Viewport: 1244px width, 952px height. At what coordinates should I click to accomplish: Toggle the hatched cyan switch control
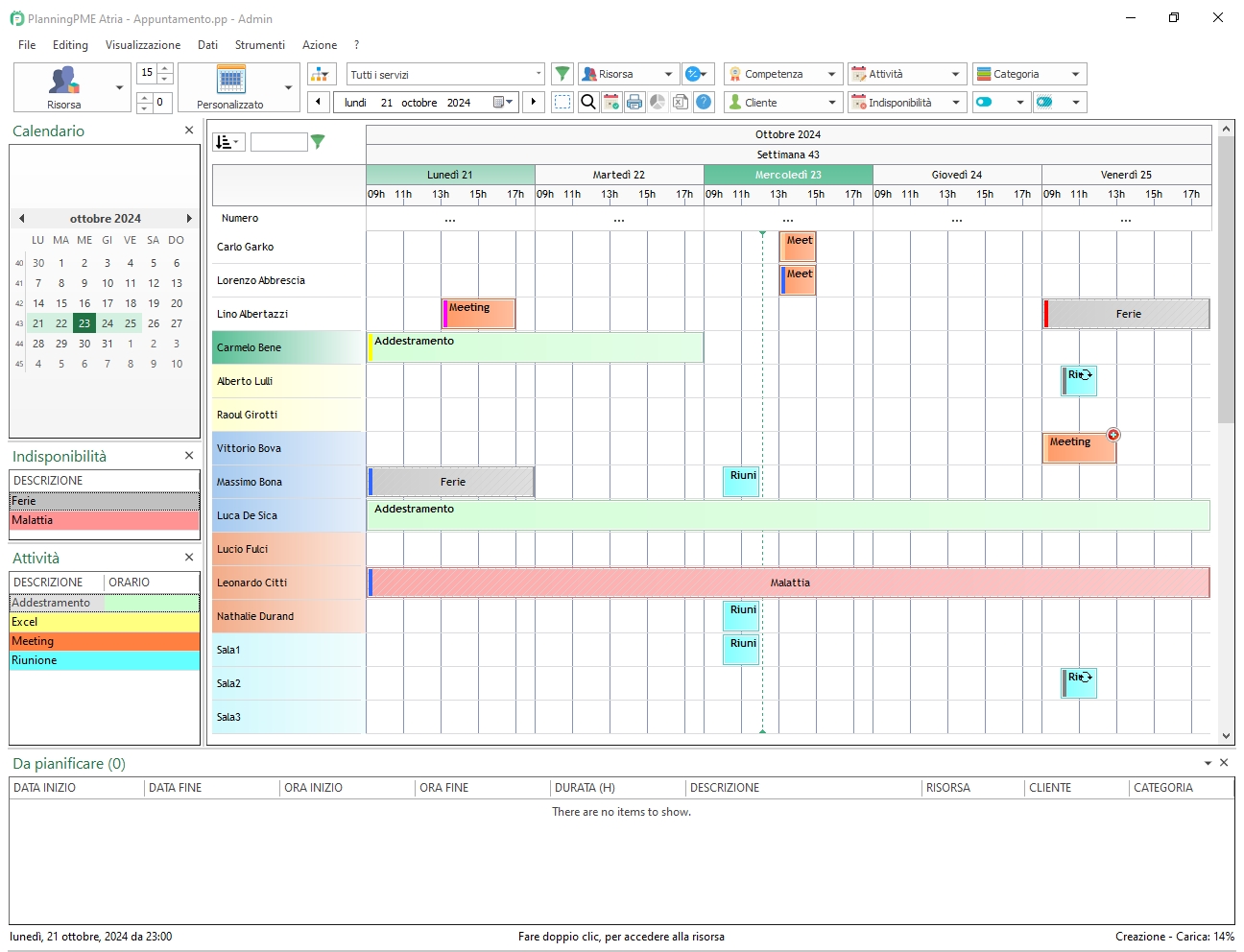click(1043, 102)
